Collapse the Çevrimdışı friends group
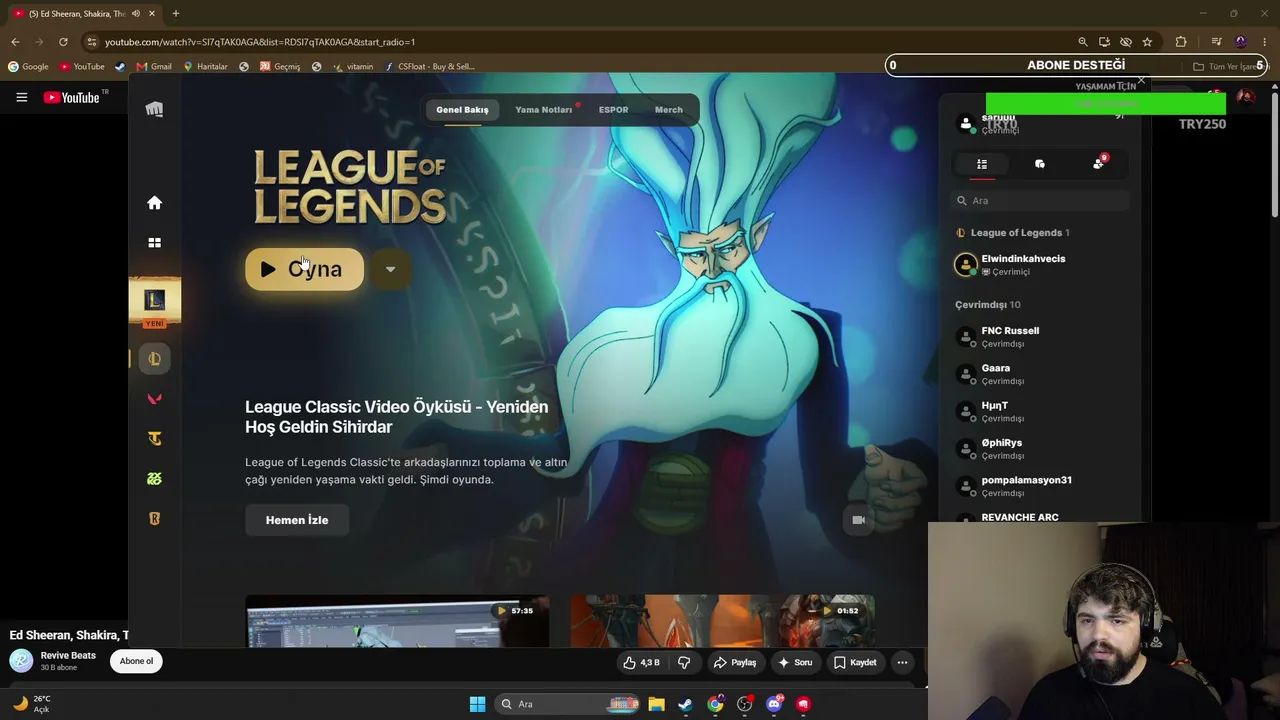Viewport: 1280px width, 720px height. click(988, 305)
